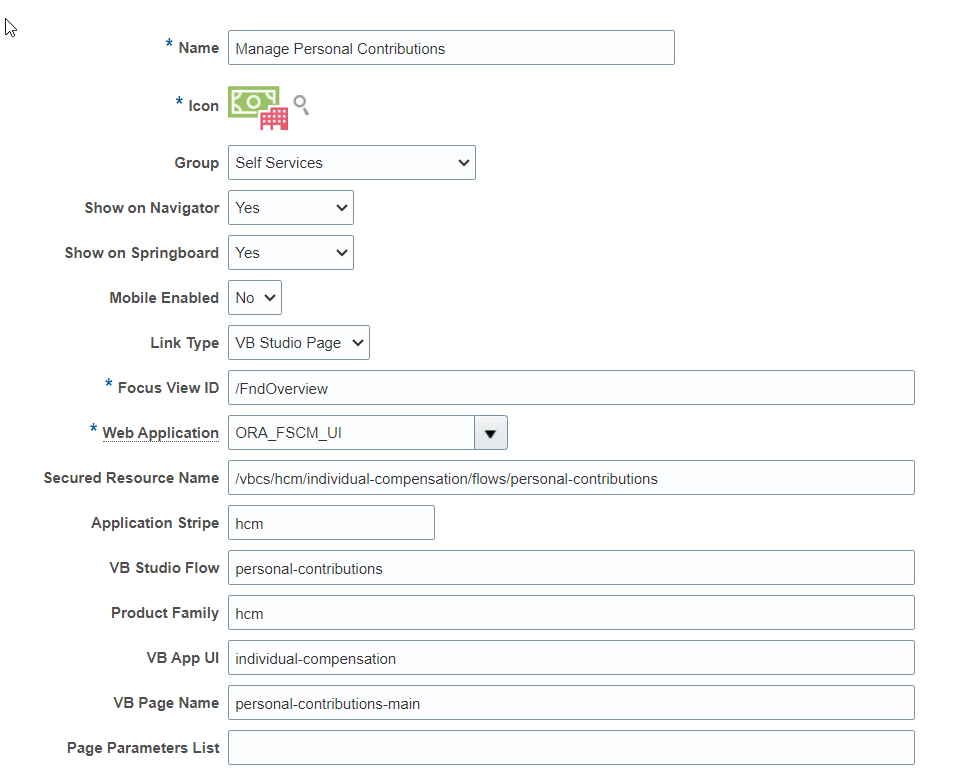Image resolution: width=967 pixels, height=776 pixels.
Task: Click into the Name text field
Action: click(451, 48)
